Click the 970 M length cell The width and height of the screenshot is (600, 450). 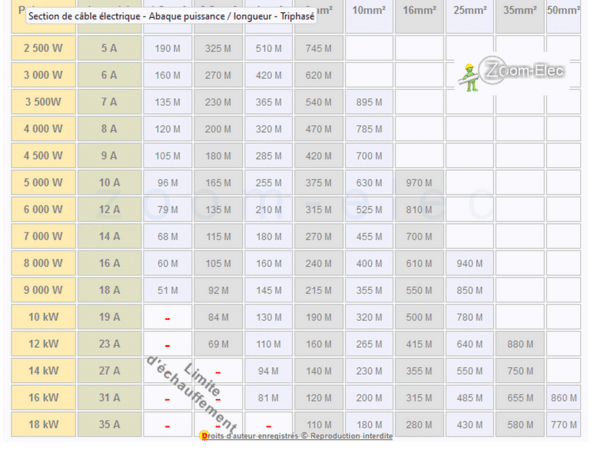tap(419, 183)
